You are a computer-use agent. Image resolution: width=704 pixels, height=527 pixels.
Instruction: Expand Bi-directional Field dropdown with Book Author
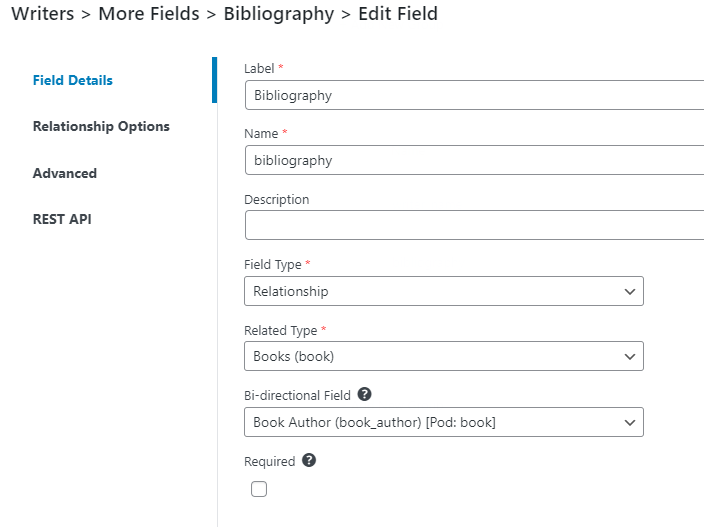click(444, 422)
